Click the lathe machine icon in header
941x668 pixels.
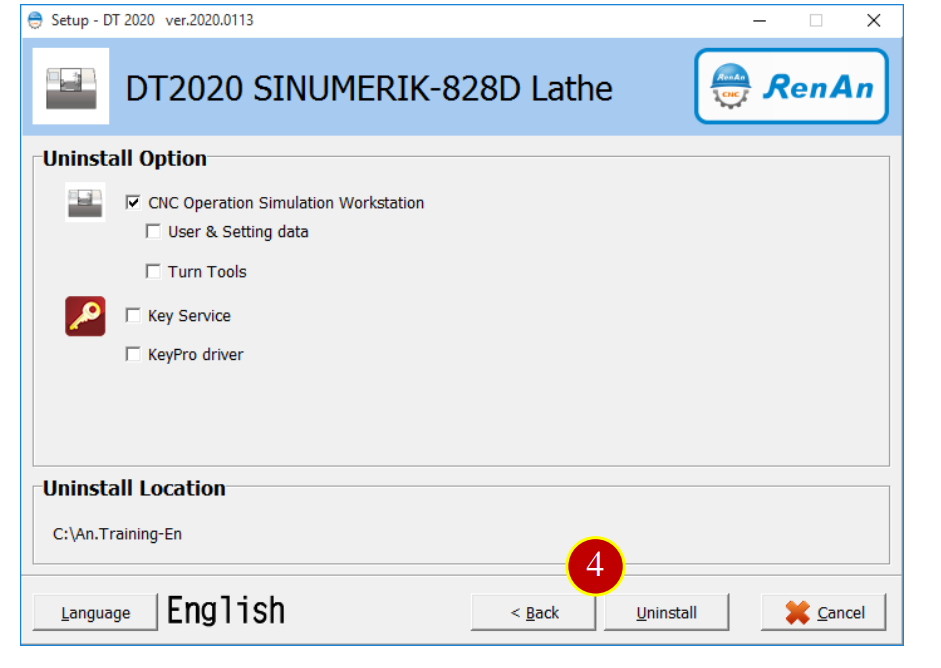(71, 86)
